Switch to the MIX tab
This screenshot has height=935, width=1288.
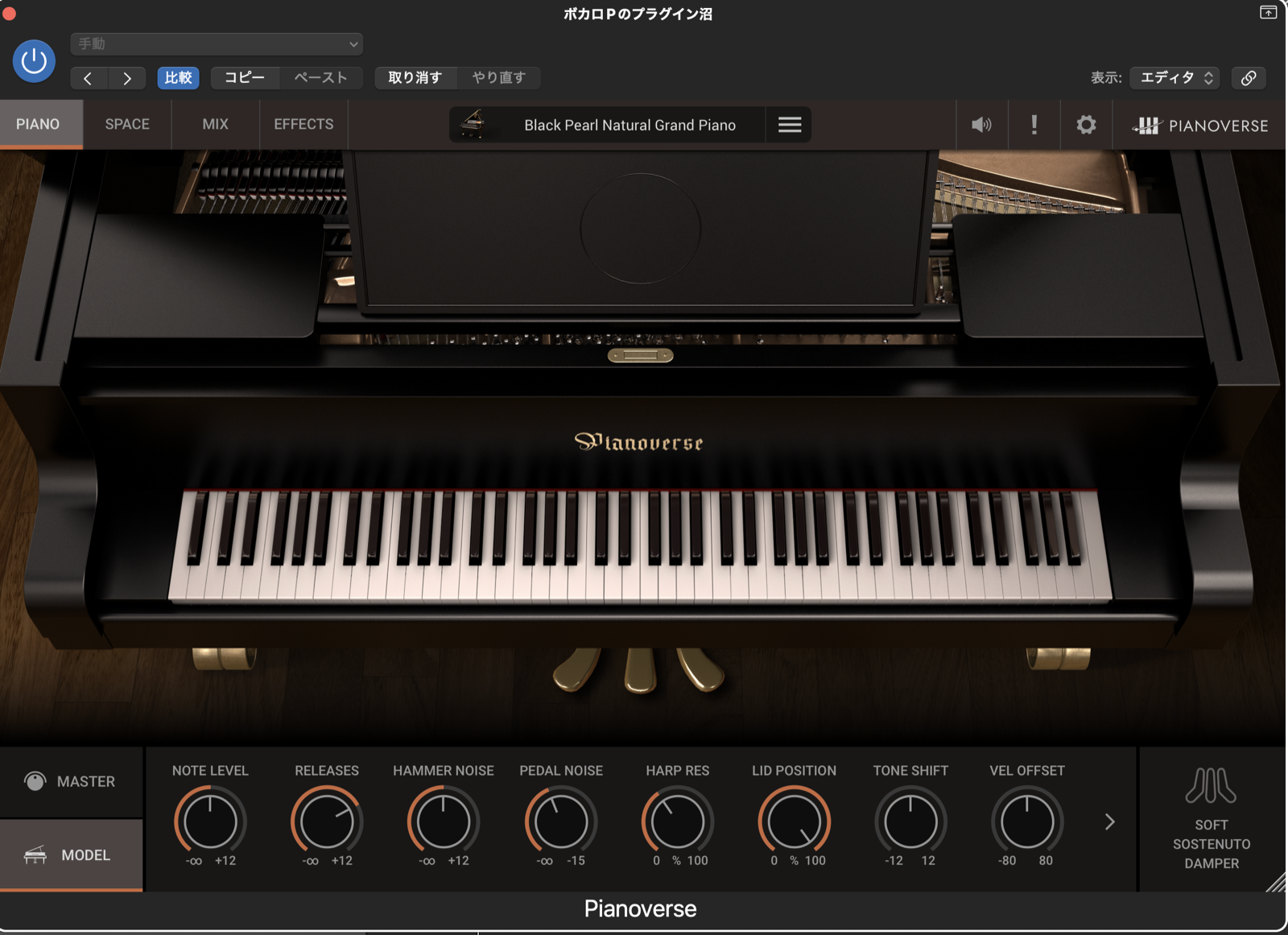[x=215, y=124]
